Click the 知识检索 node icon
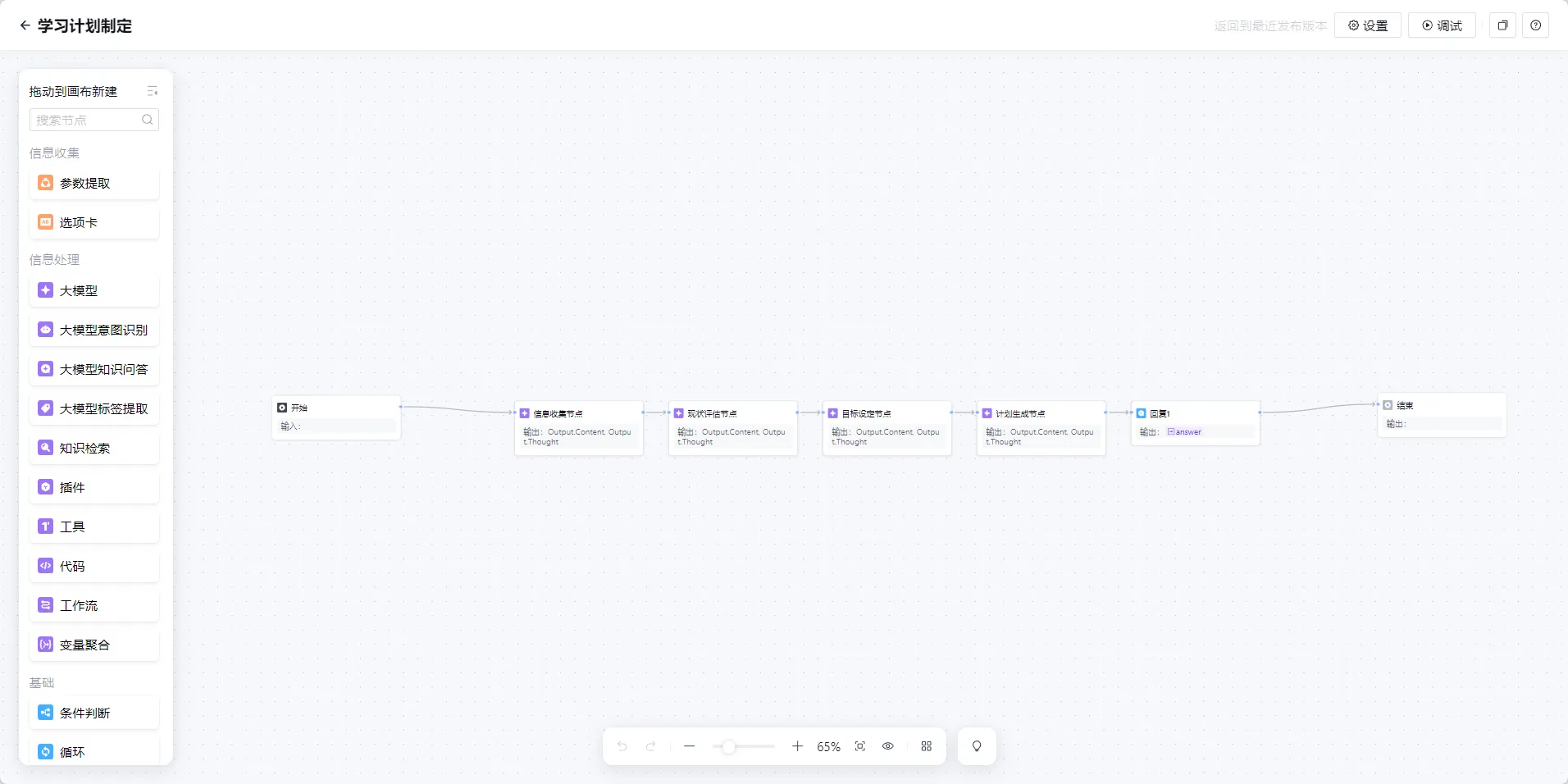The width and height of the screenshot is (1568, 784). (x=46, y=448)
